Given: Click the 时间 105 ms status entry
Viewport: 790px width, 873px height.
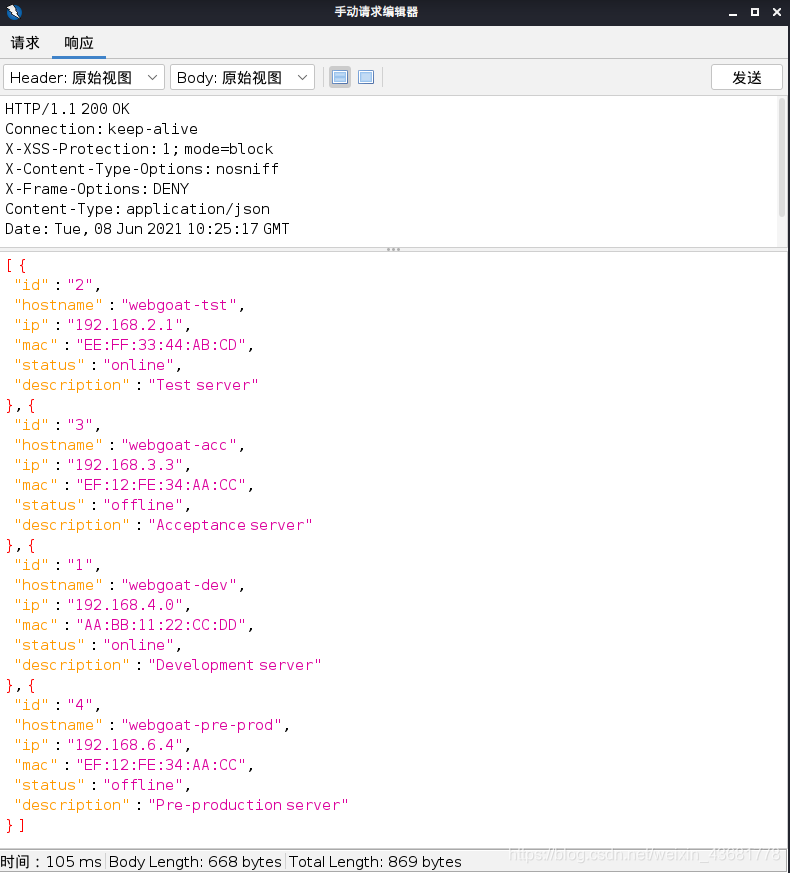Looking at the screenshot, I should pyautogui.click(x=51, y=862).
